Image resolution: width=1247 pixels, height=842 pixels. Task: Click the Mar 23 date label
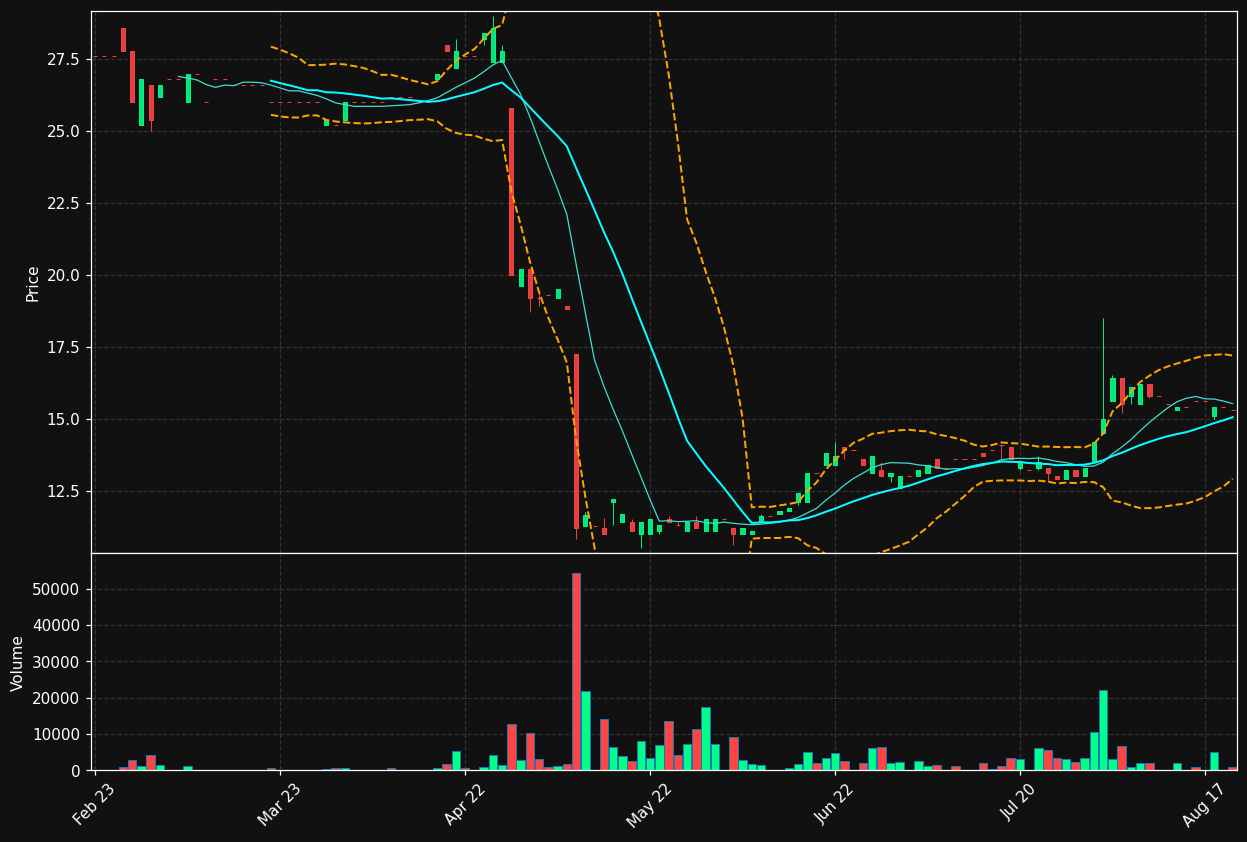pos(279,805)
